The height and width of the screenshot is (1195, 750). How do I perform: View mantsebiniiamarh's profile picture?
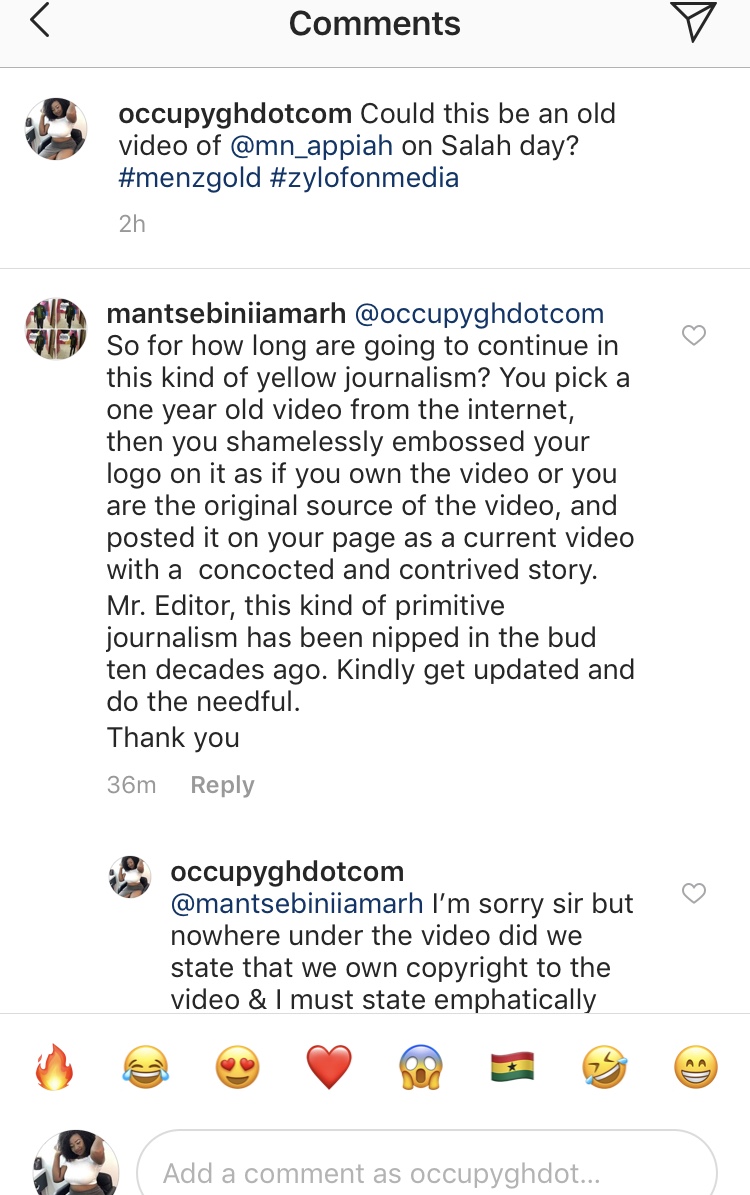[56, 329]
